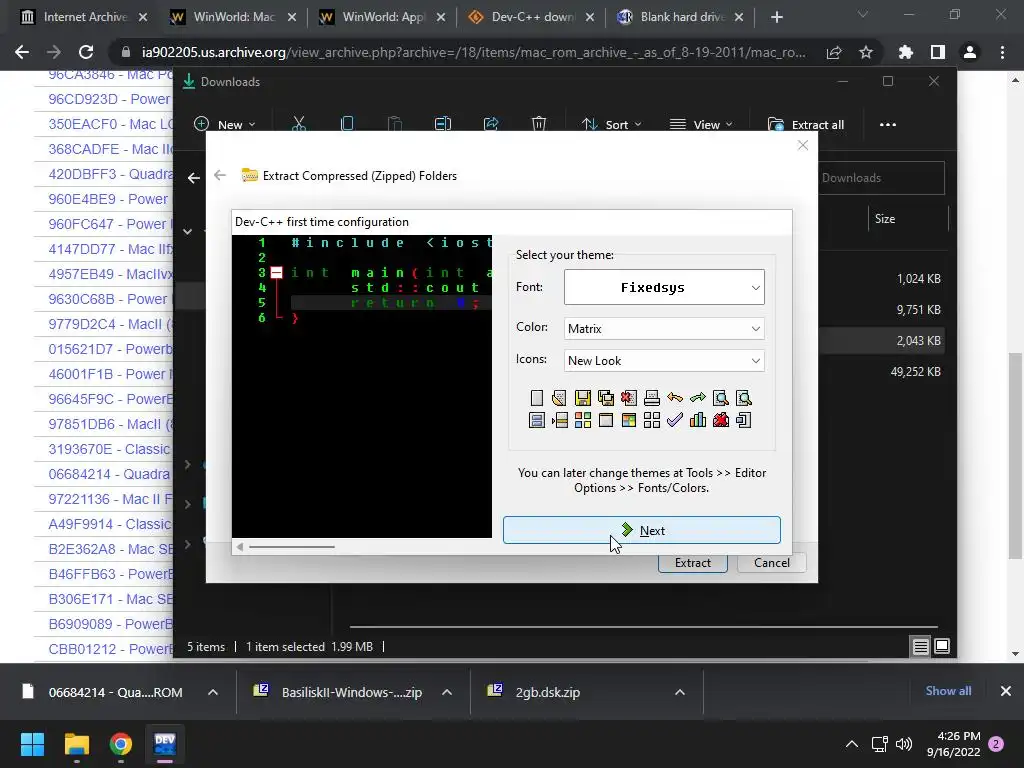Open the 3193670E - Classic link

(x=109, y=449)
